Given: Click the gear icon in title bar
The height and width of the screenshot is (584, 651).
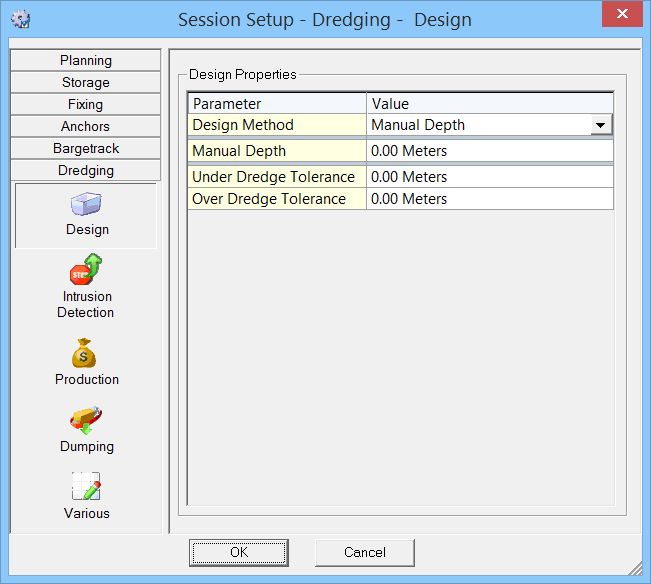Looking at the screenshot, I should (x=19, y=19).
